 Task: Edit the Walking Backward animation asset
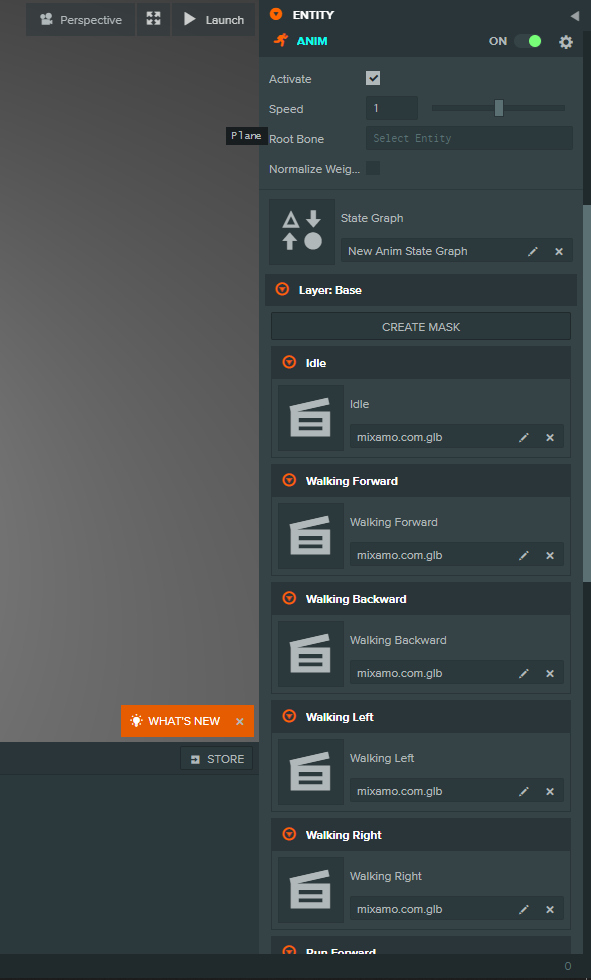(x=524, y=673)
